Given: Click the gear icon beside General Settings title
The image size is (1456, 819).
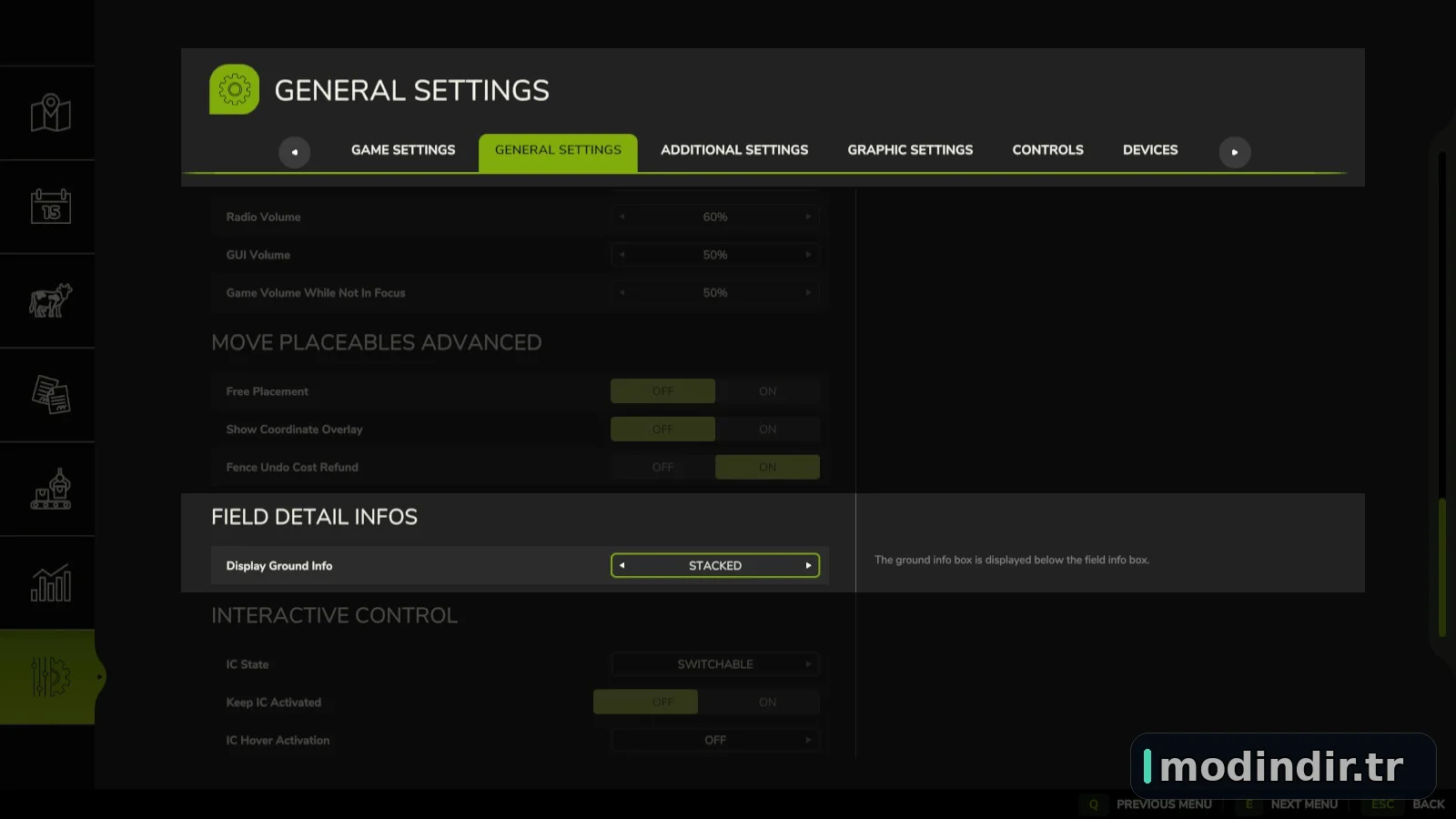Looking at the screenshot, I should 234,89.
